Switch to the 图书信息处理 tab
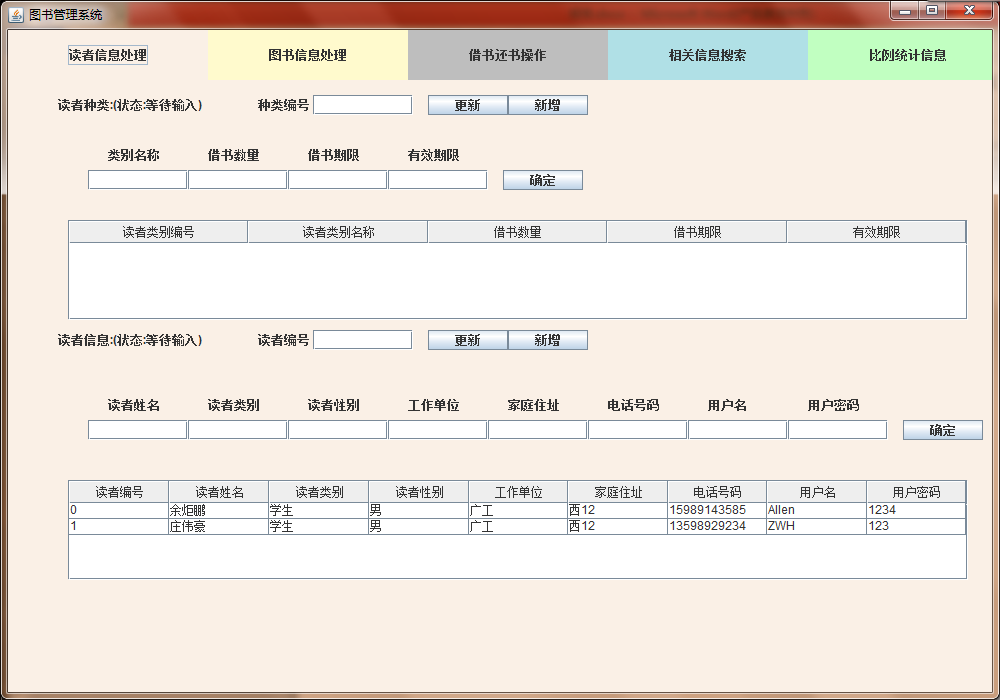 click(x=306, y=55)
